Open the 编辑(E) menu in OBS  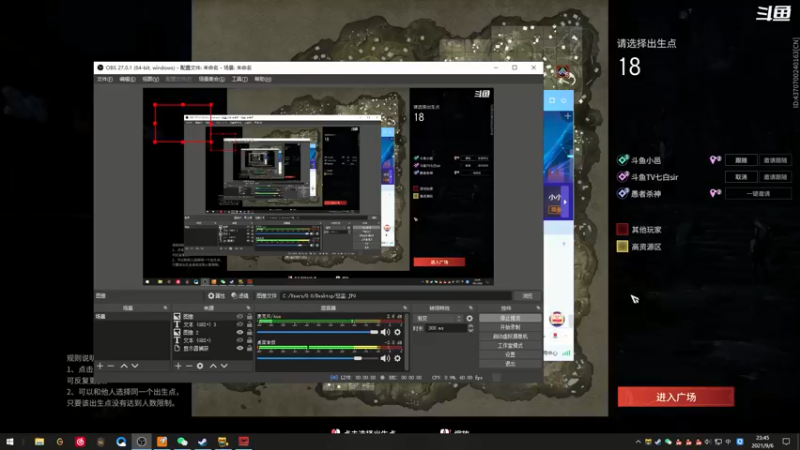[x=127, y=79]
